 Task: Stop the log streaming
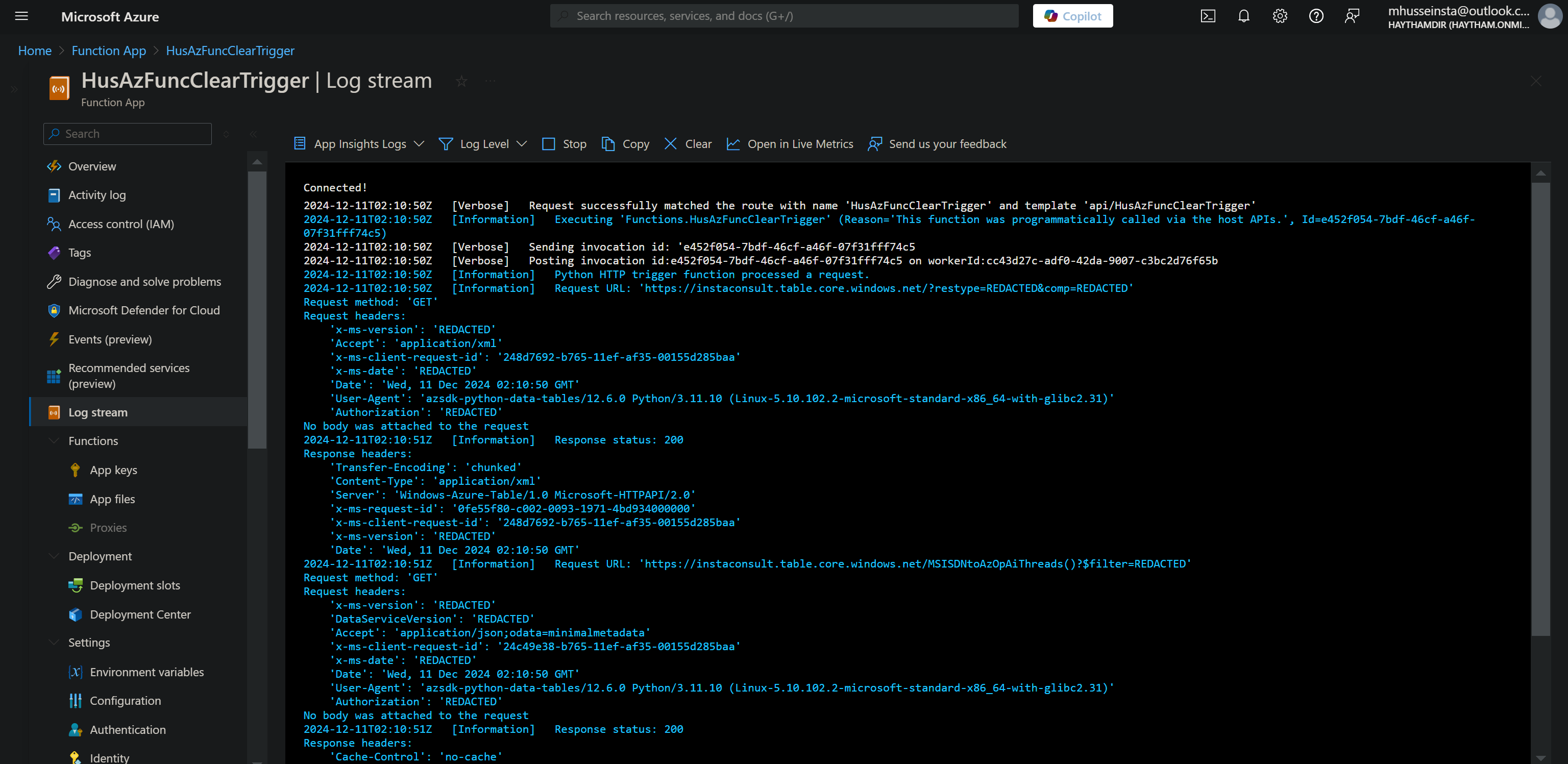(x=563, y=144)
